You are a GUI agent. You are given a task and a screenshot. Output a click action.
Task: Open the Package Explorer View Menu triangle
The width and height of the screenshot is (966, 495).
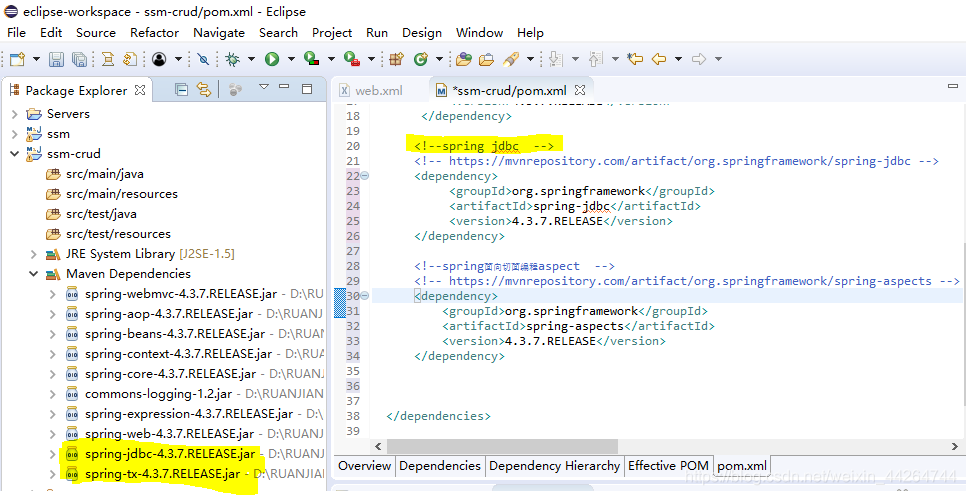[x=264, y=87]
